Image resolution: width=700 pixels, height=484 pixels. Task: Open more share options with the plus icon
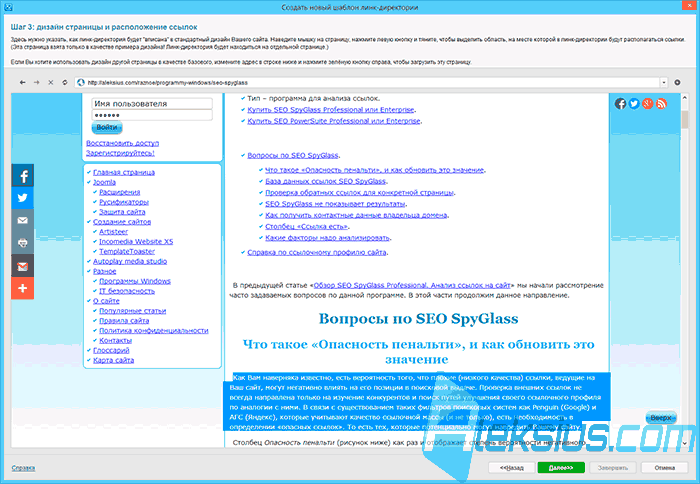coord(23,288)
